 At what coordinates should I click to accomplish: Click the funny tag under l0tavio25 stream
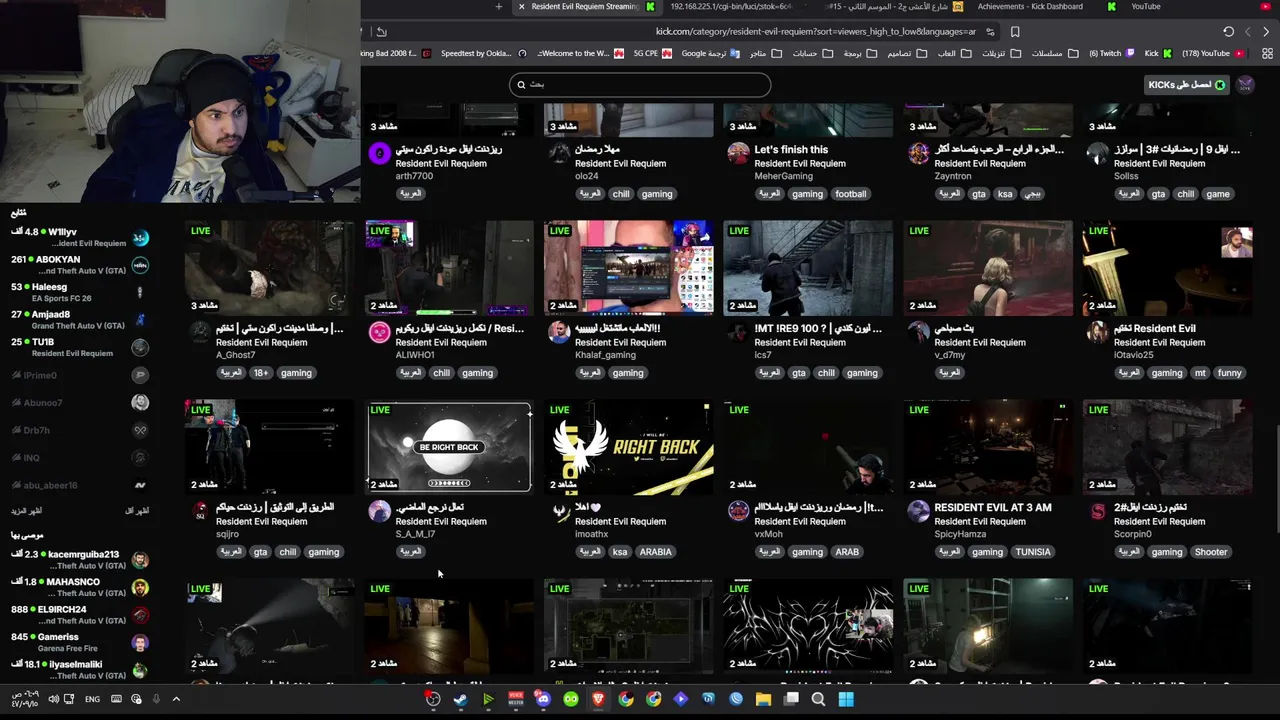pos(1229,373)
